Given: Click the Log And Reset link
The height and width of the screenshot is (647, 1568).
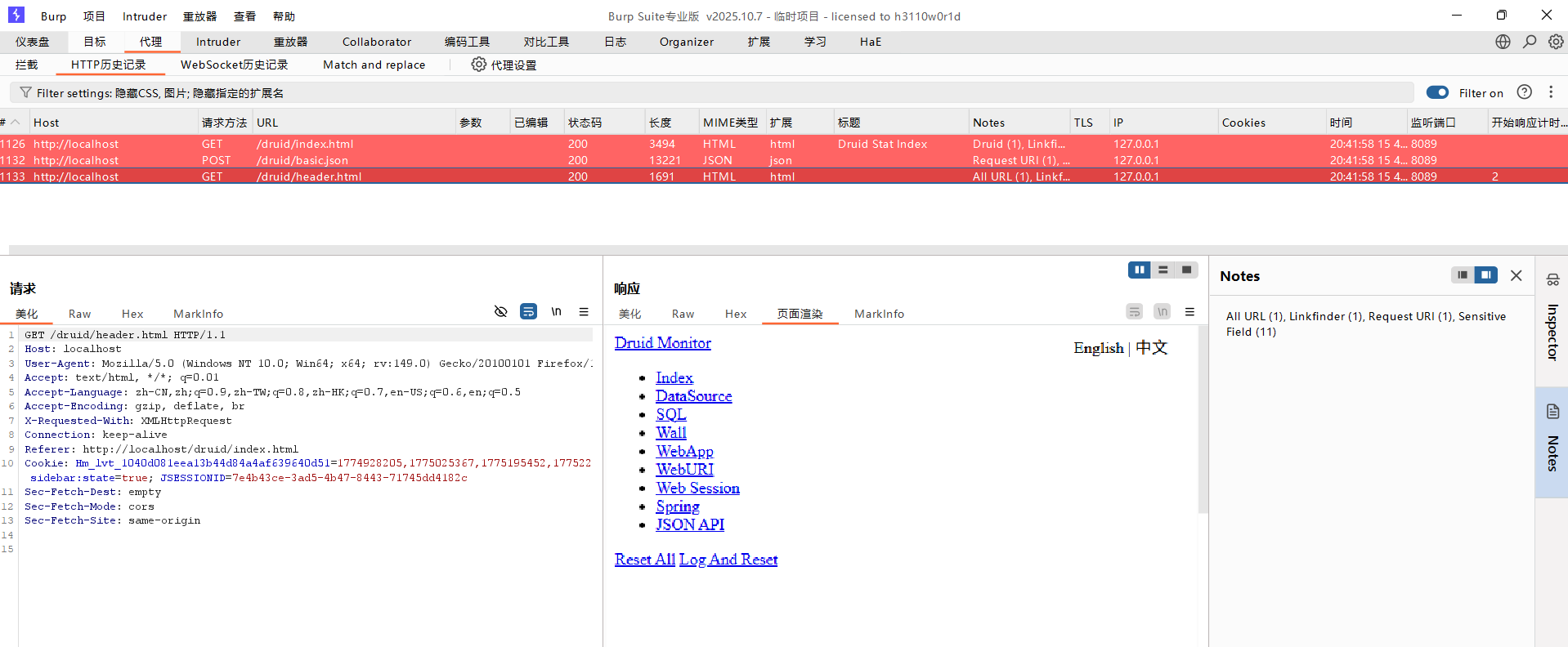Looking at the screenshot, I should (x=728, y=560).
